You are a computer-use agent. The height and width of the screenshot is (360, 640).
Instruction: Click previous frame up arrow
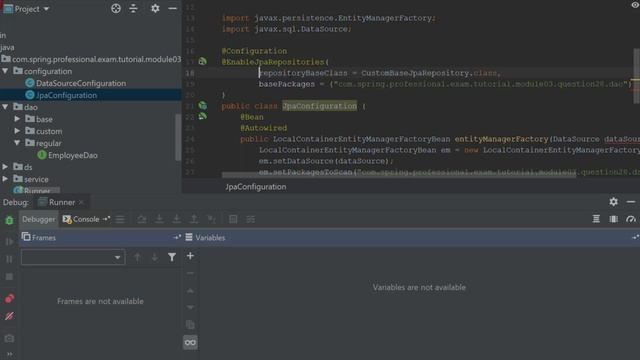click(138, 257)
